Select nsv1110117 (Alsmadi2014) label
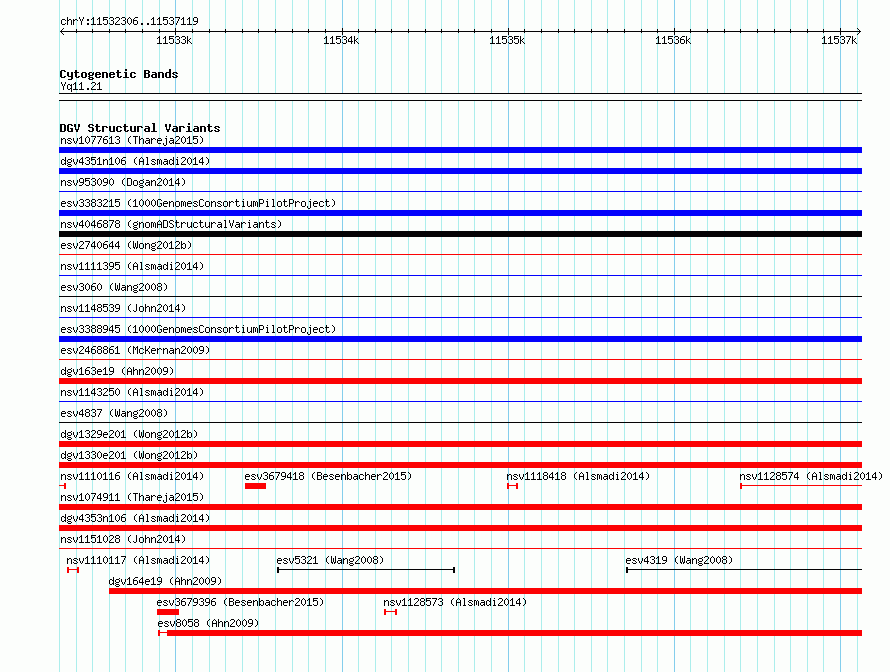The height and width of the screenshot is (672, 890). [x=138, y=560]
